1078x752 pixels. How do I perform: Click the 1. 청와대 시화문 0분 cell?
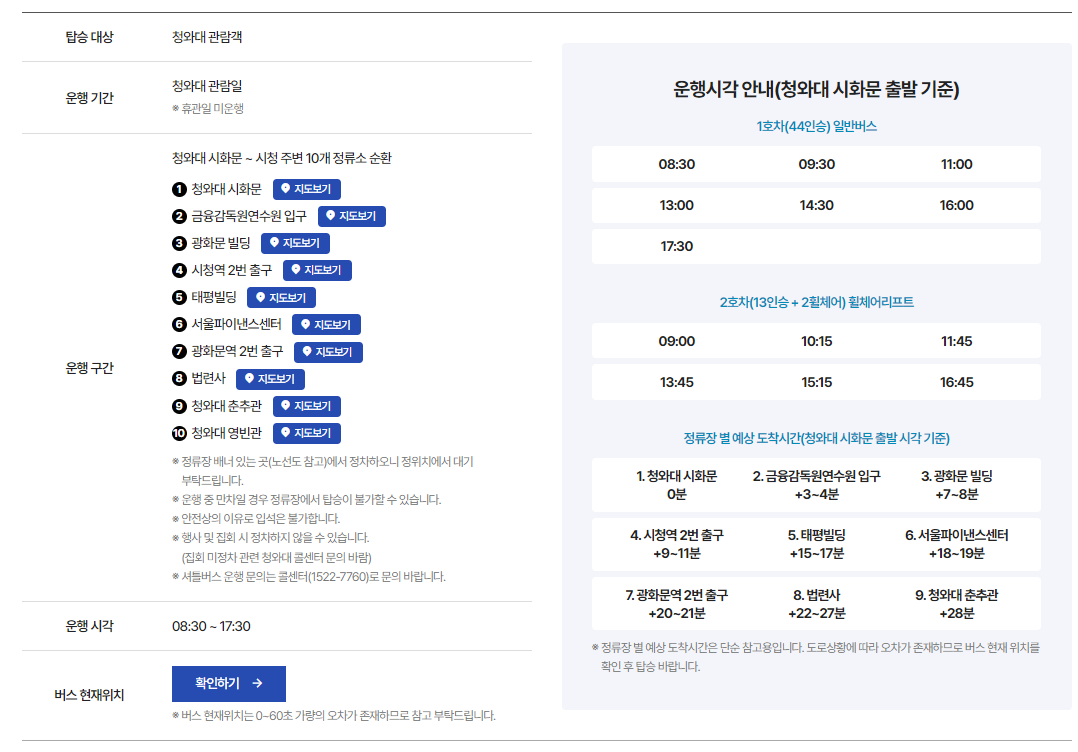point(676,485)
